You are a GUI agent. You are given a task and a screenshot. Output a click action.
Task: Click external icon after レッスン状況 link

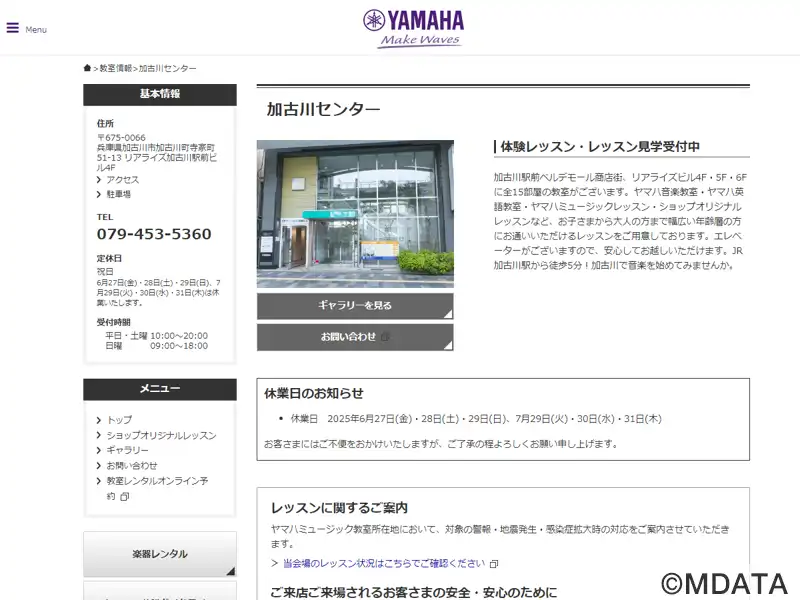(494, 564)
